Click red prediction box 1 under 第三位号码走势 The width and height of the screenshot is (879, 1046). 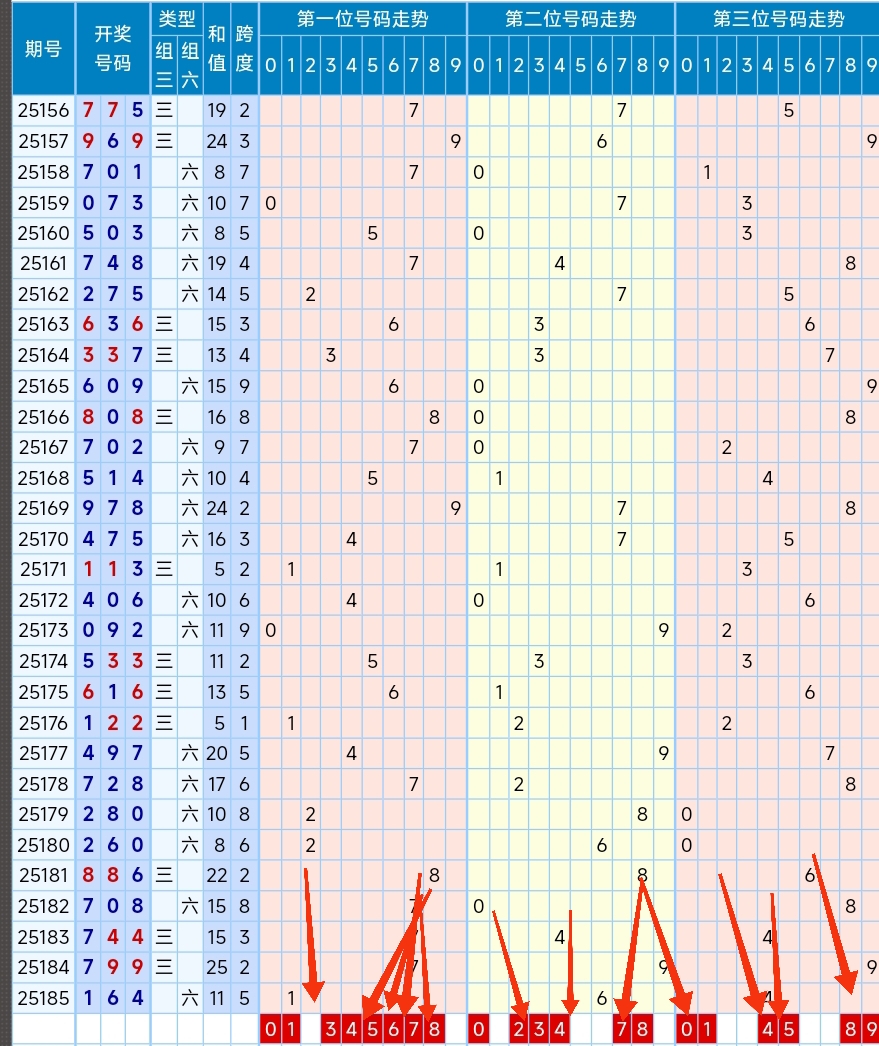pyautogui.click(x=706, y=1029)
